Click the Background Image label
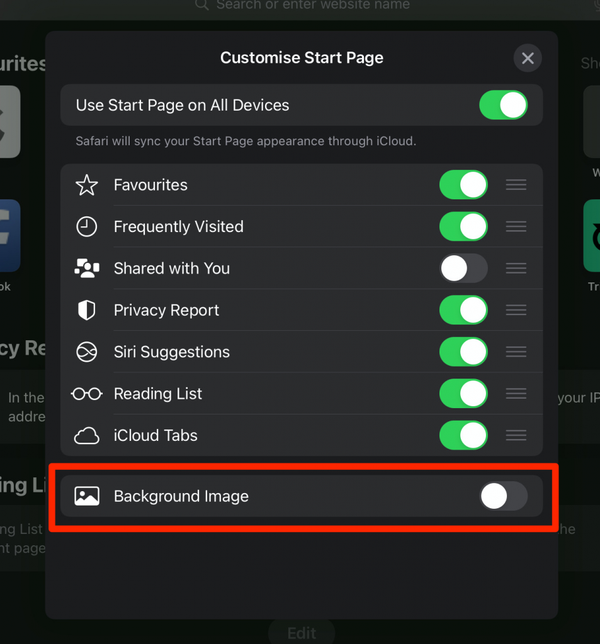This screenshot has height=644, width=600. pos(181,497)
